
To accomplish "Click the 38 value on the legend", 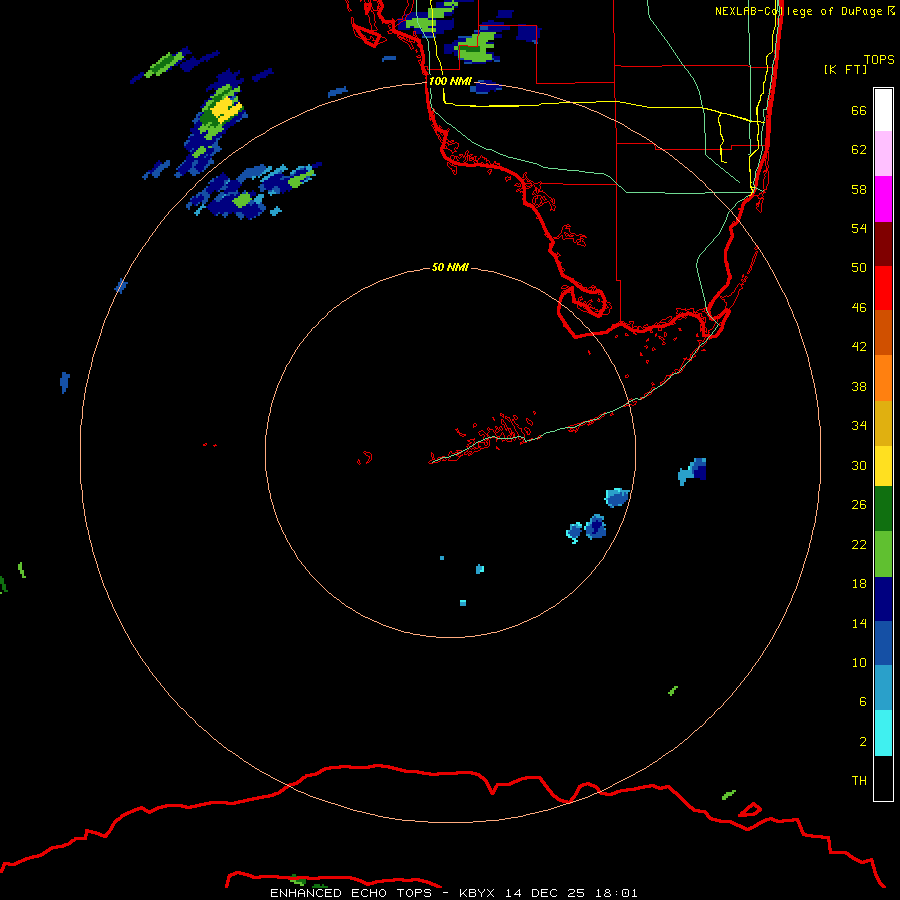I will pyautogui.click(x=859, y=386).
